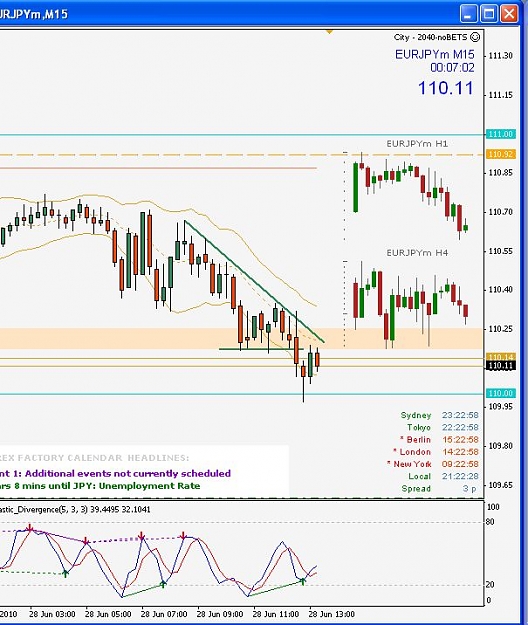Click the Stochastic Divergence indicator label
This screenshot has height=625, width=528.
pos(75,509)
